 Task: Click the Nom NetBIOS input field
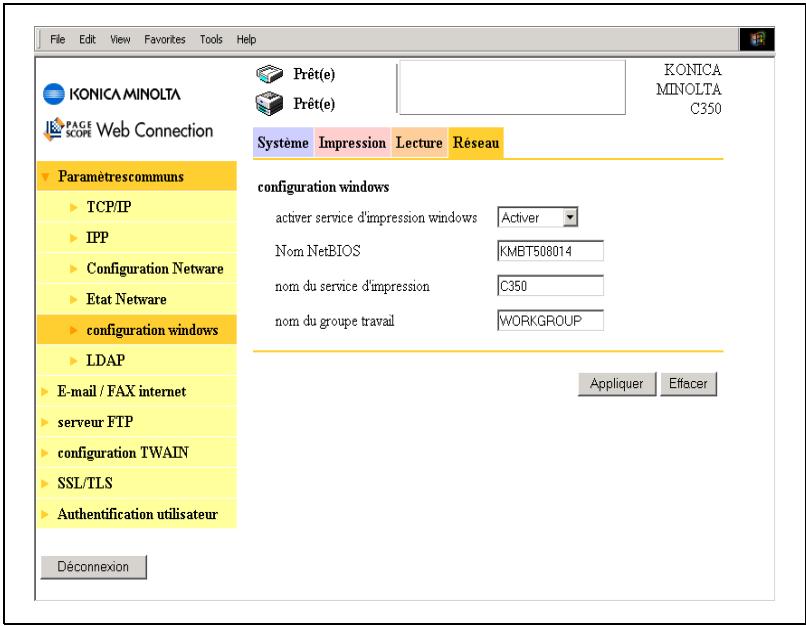(x=551, y=251)
